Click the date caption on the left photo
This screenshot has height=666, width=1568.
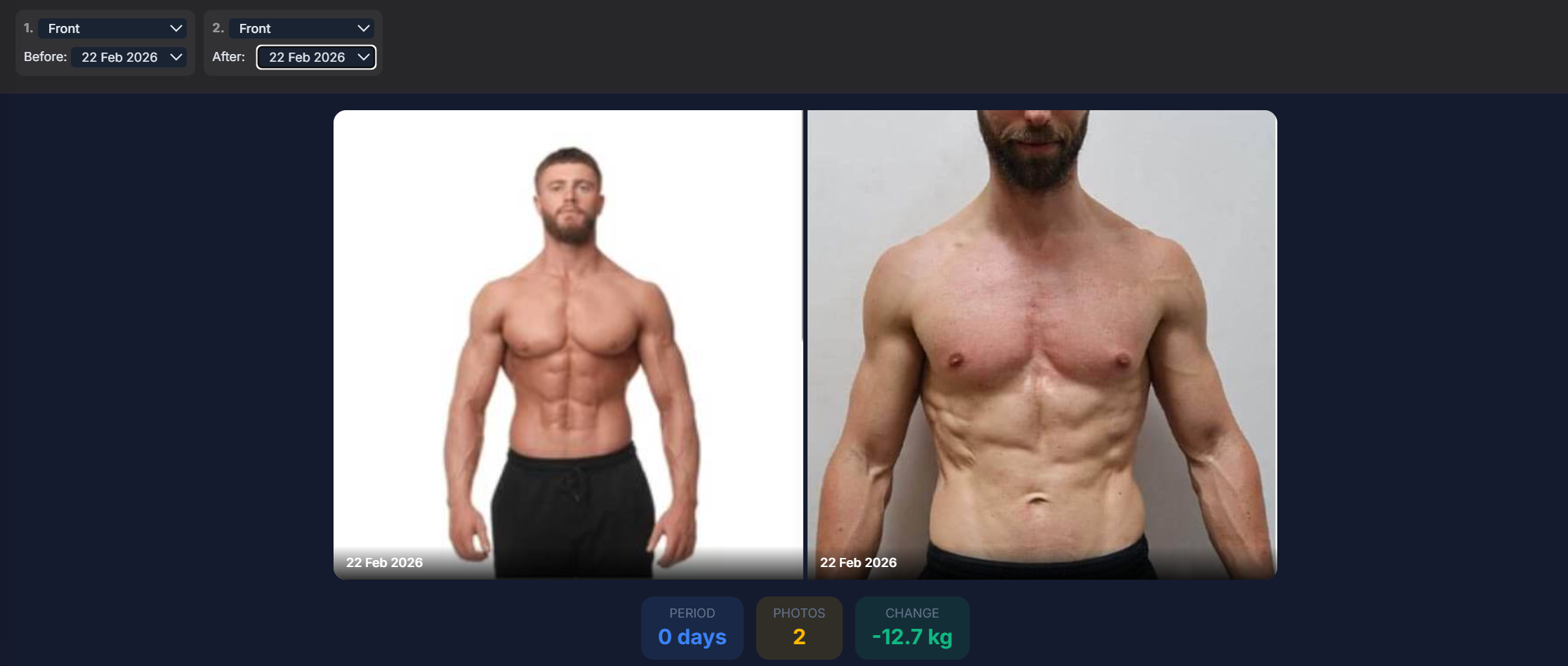click(384, 563)
